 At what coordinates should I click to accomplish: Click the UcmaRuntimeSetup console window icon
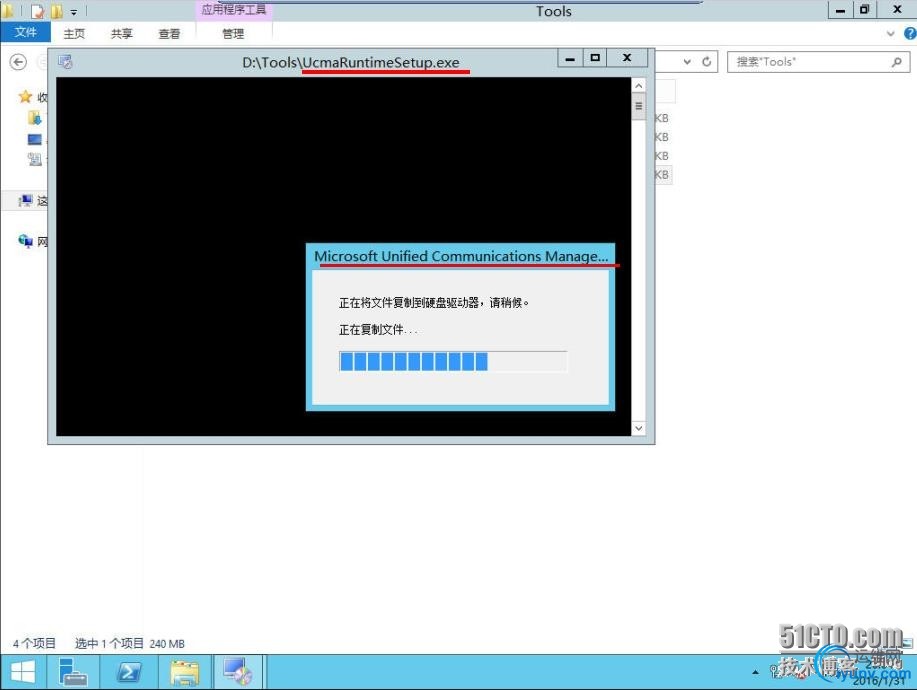65,61
